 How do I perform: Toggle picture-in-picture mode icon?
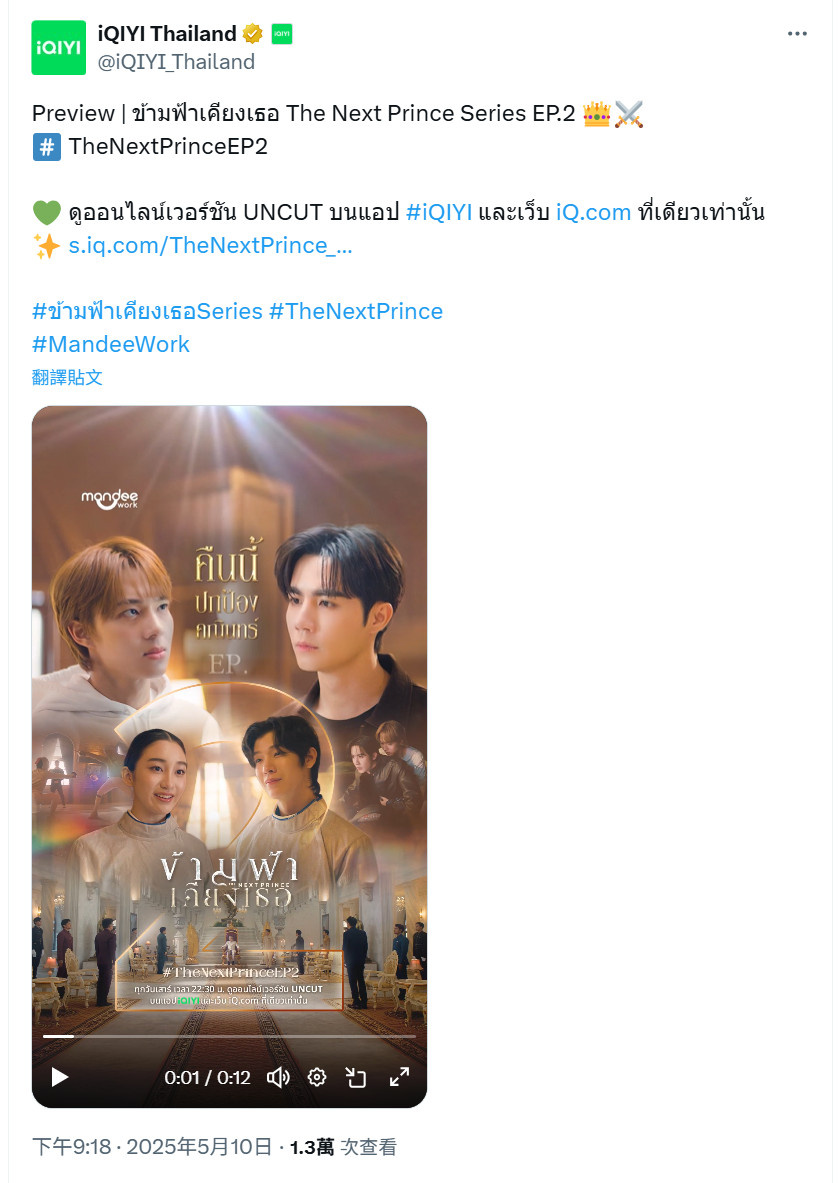click(x=355, y=1077)
